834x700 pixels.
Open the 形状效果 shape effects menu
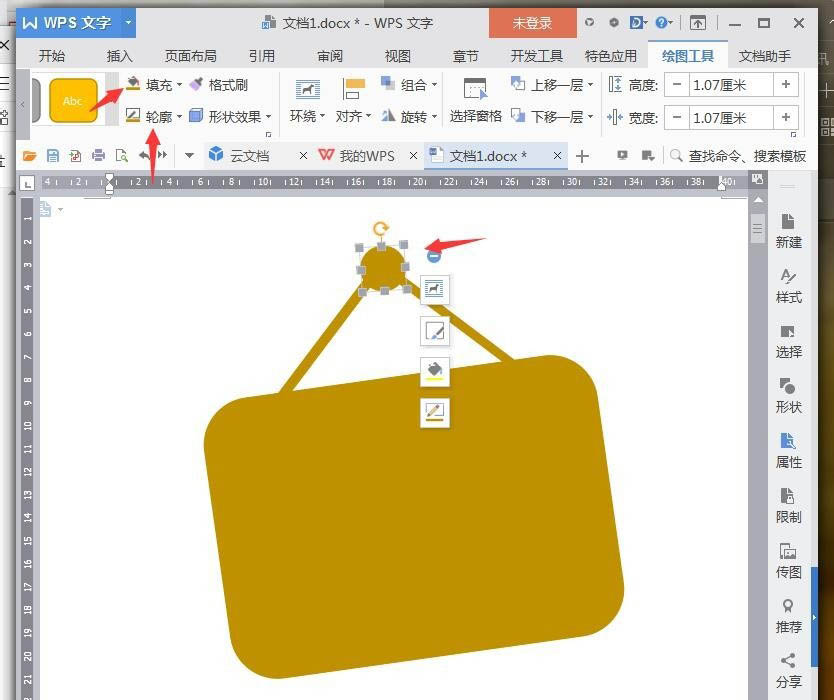(x=231, y=116)
